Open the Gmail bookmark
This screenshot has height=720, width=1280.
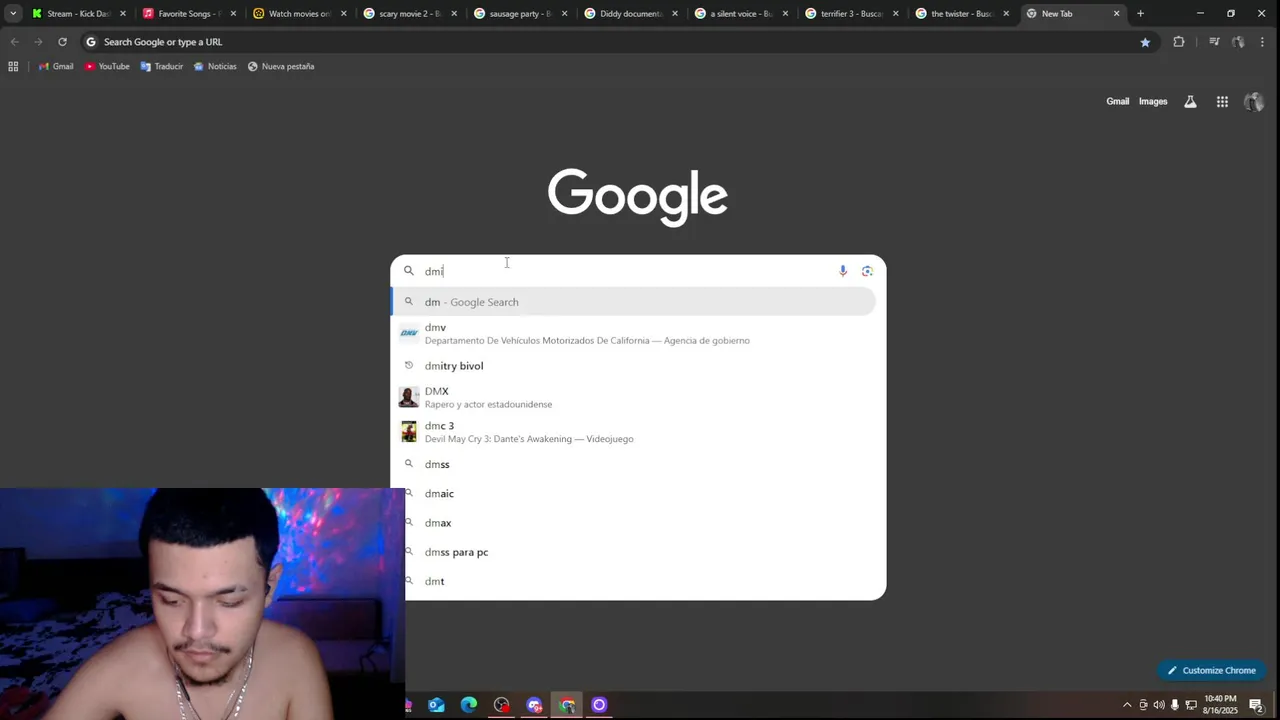(55, 66)
